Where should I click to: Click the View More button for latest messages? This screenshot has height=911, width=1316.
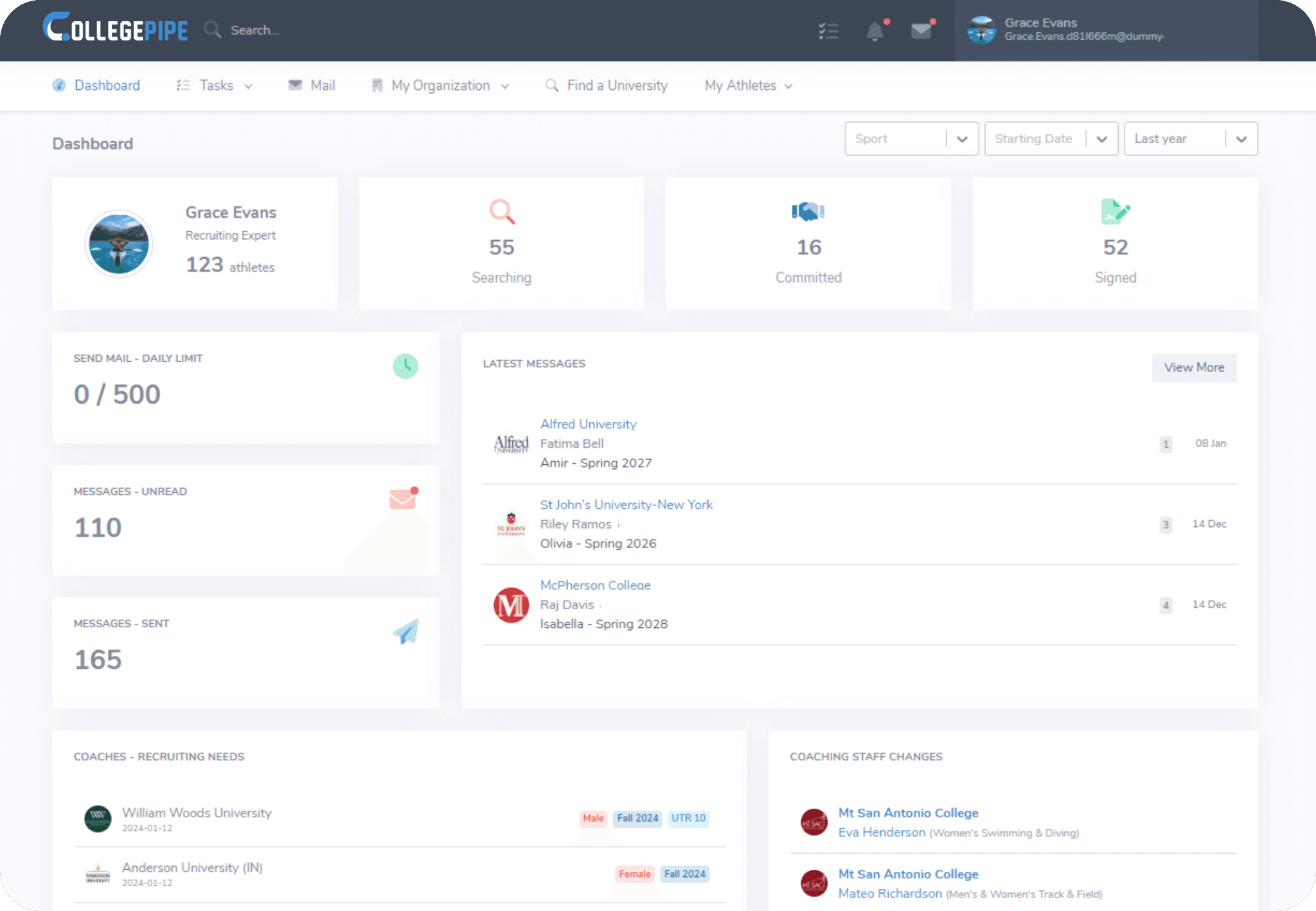1194,367
